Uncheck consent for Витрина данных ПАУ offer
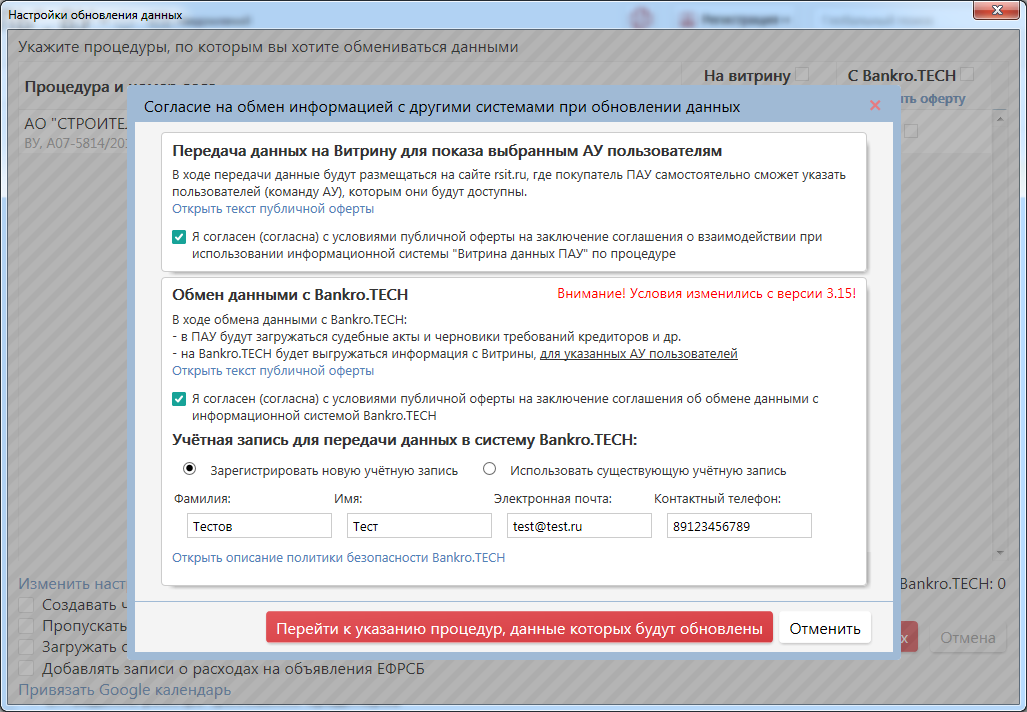 click(x=179, y=237)
